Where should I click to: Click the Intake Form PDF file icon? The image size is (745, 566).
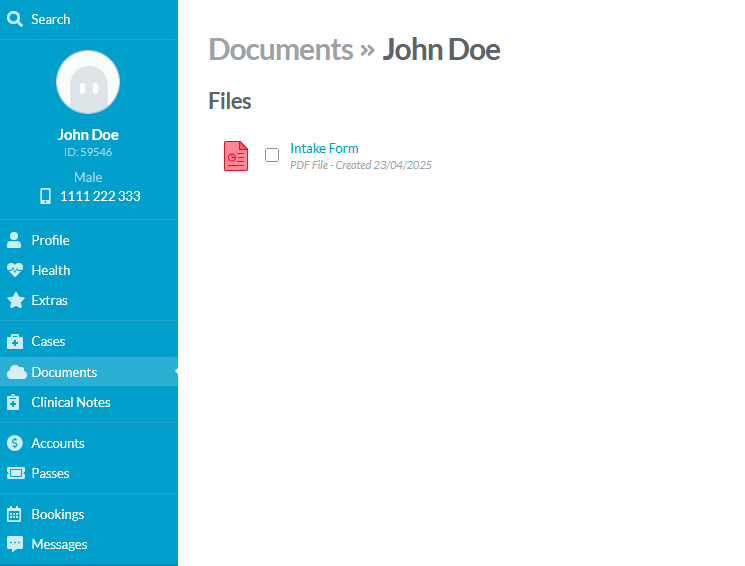[x=236, y=156]
